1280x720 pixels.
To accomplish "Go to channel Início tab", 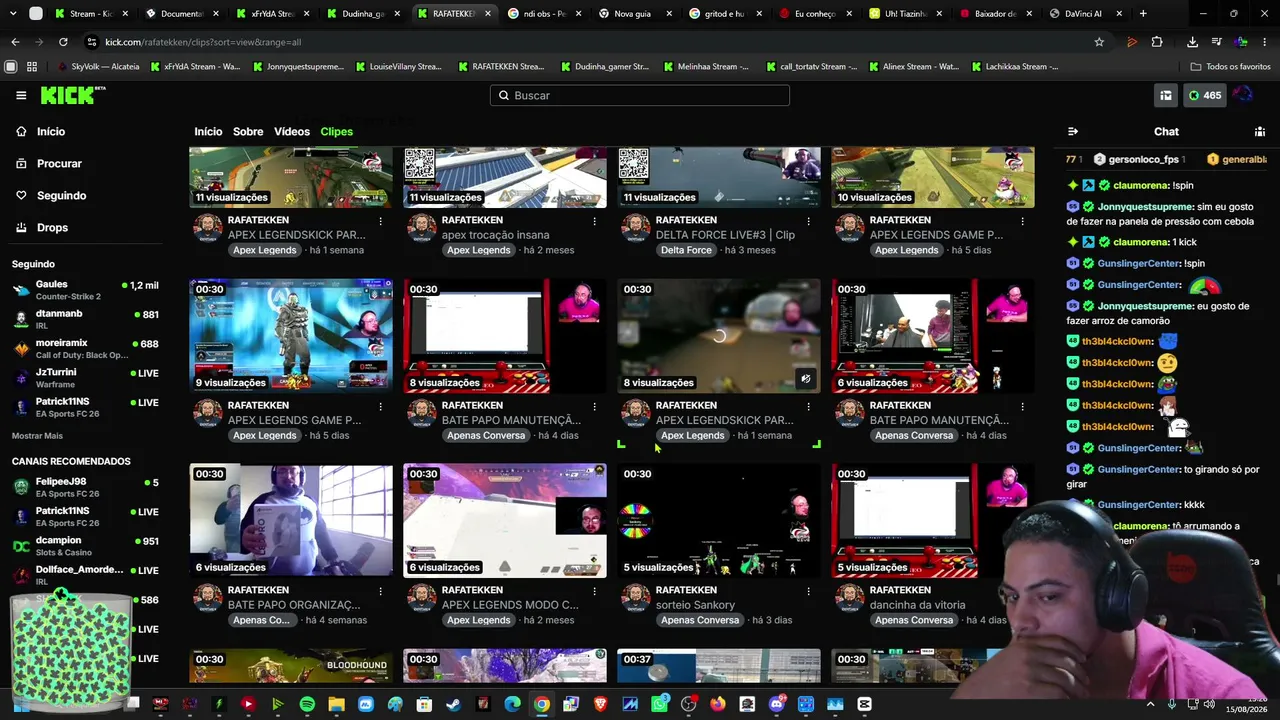I will 208,132.
